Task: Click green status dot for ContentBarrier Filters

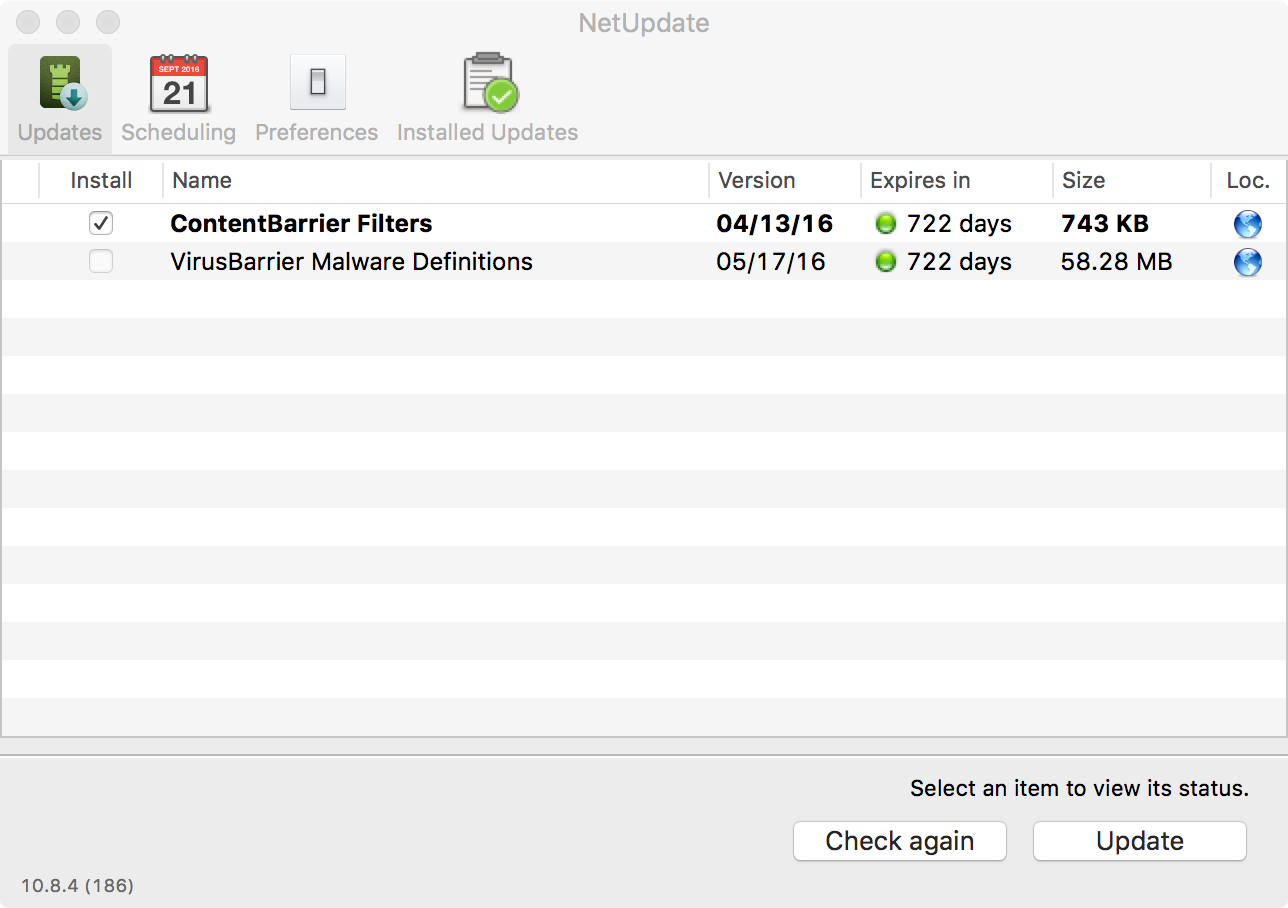Action: coord(885,224)
